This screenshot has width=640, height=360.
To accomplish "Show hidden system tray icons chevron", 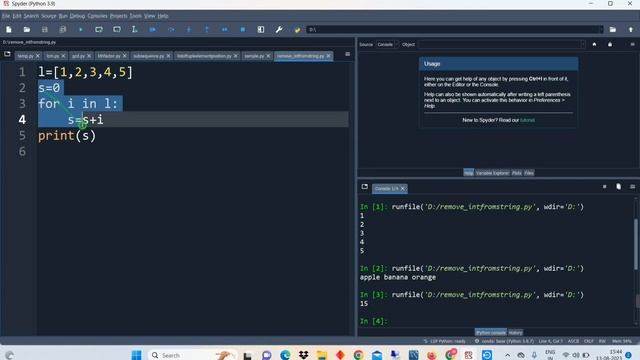I will [x=507, y=355].
